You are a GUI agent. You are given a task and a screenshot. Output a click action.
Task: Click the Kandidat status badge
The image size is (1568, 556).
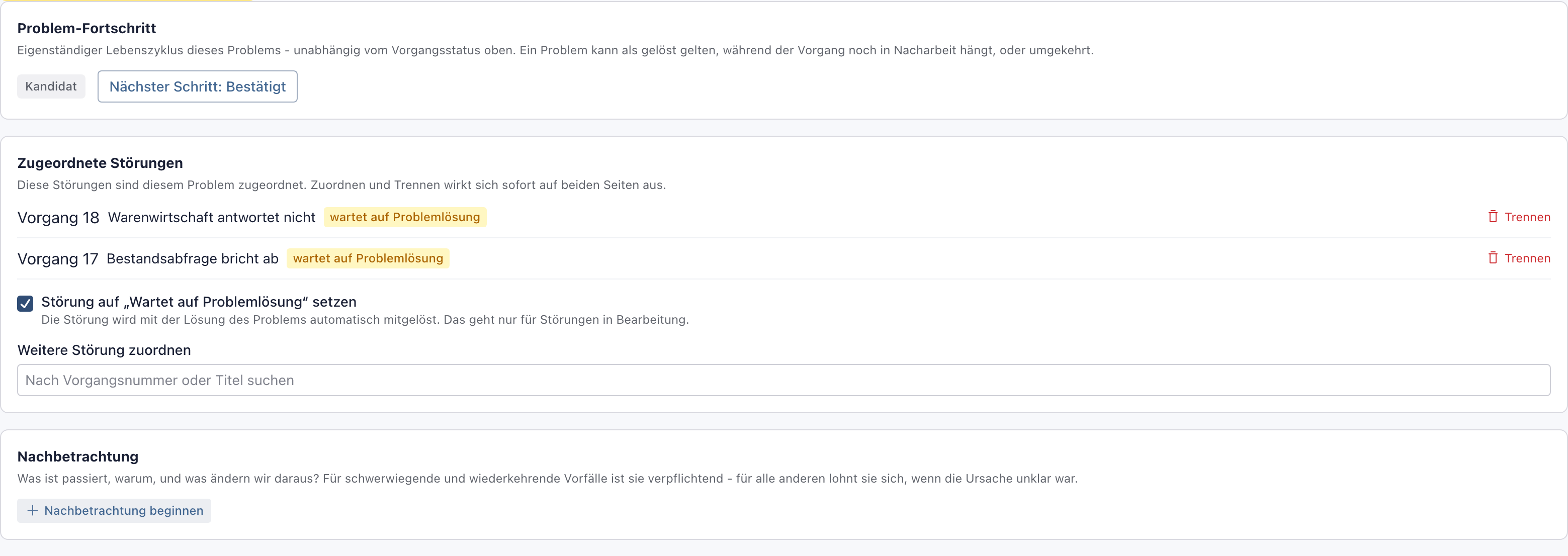(x=51, y=86)
